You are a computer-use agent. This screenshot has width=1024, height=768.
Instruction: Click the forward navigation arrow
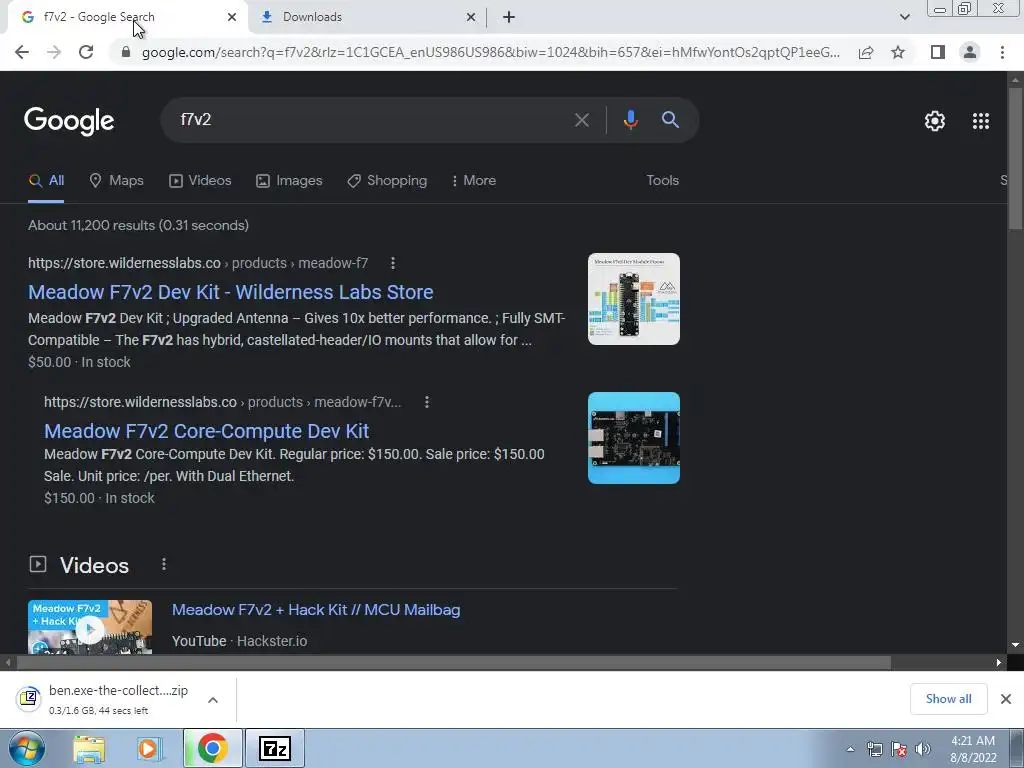[54, 52]
